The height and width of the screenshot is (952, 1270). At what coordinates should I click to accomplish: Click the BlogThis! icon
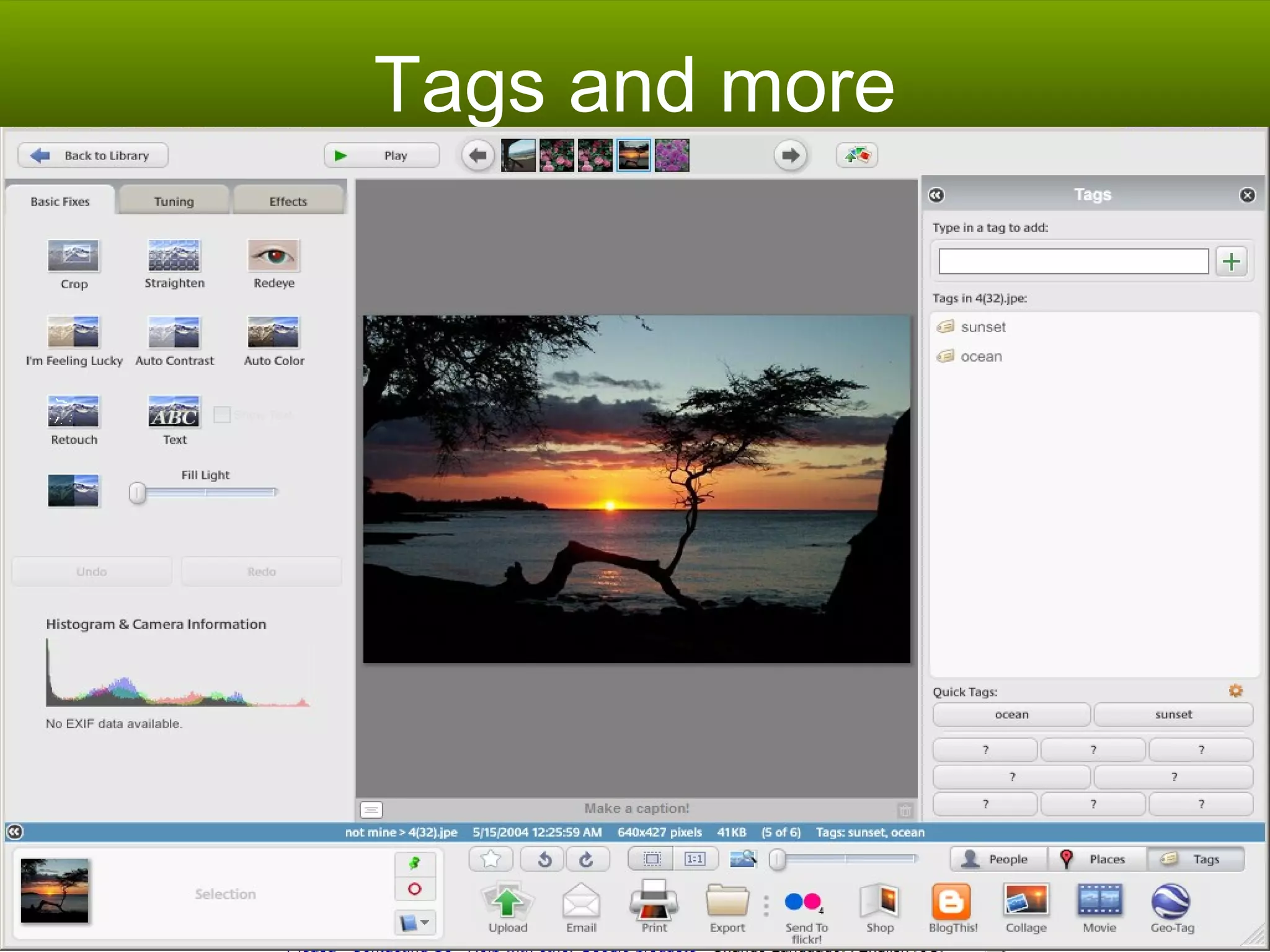(x=952, y=901)
